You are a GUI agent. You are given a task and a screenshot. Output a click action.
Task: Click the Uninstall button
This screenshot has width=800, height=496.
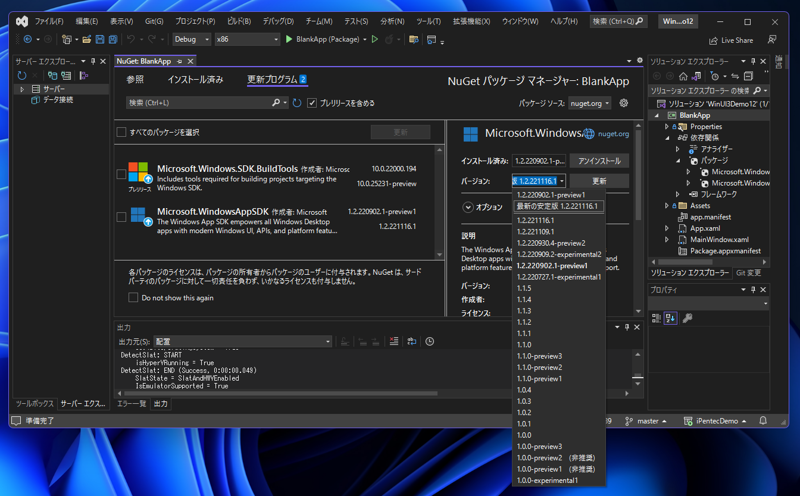599,161
